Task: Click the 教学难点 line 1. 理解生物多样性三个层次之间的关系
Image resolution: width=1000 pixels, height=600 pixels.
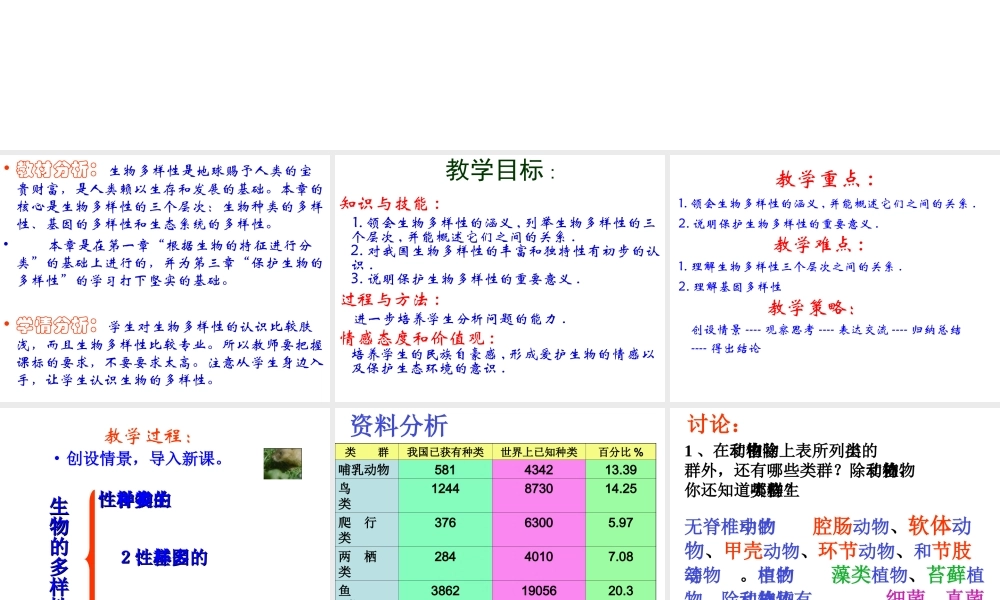Action: [790, 267]
